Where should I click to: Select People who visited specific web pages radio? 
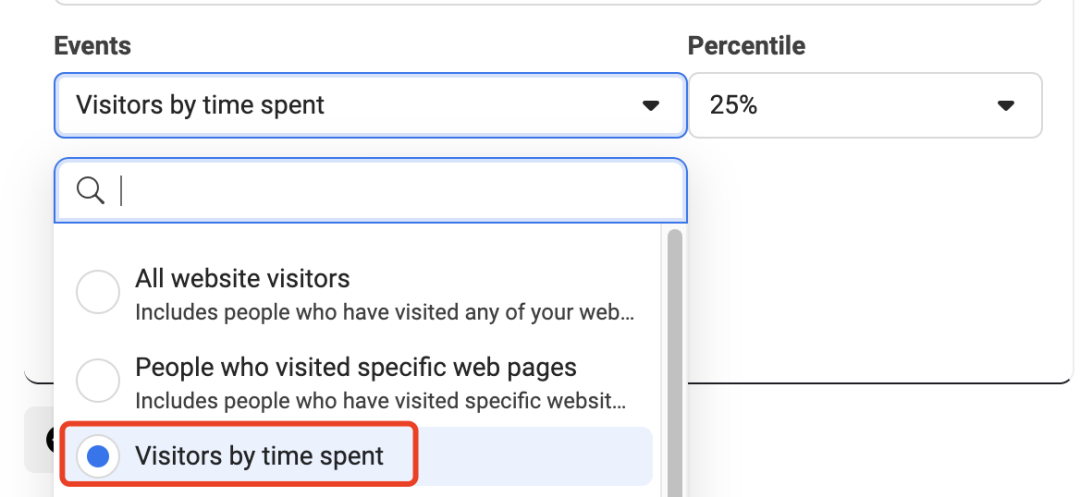[98, 382]
